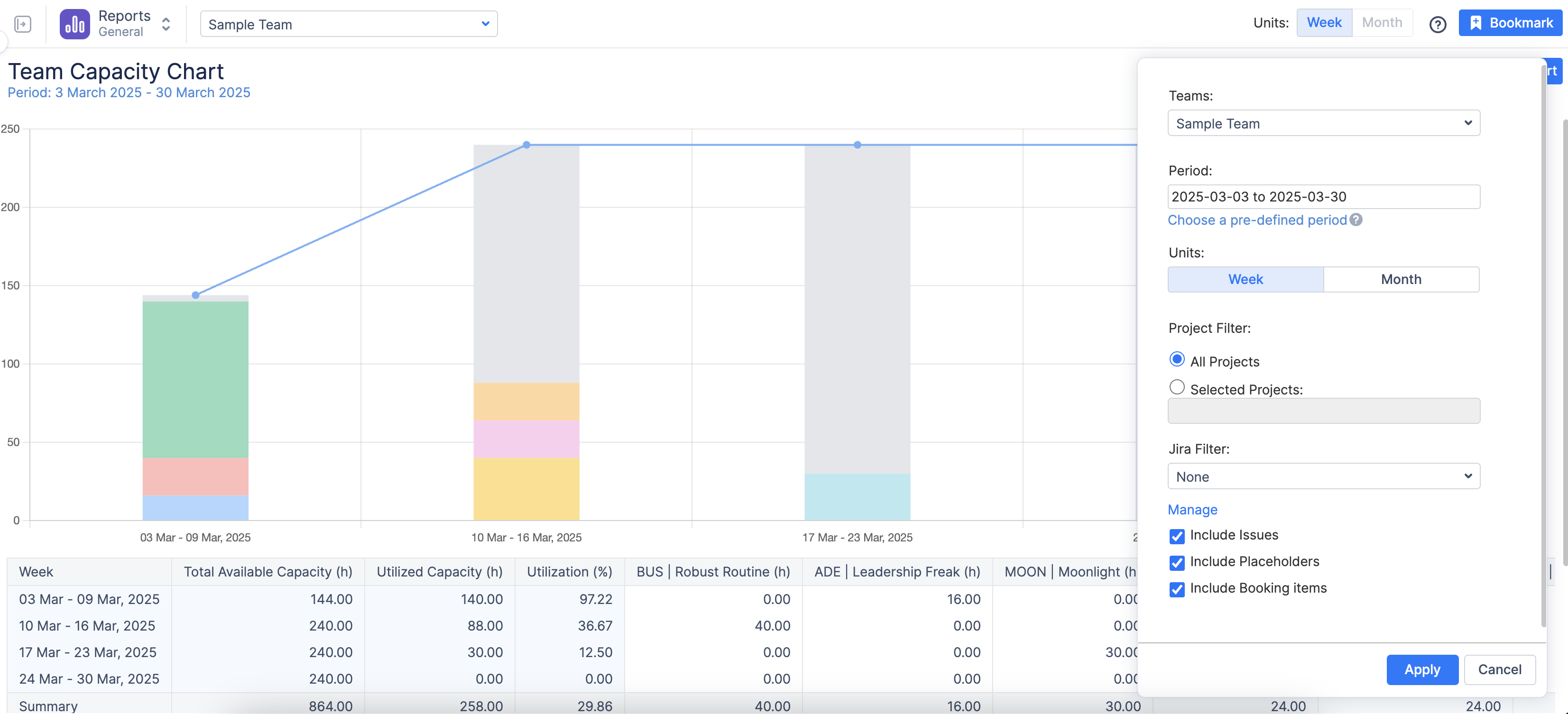Expand the Jira Filter dropdown
This screenshot has height=714, width=1568.
[1323, 476]
